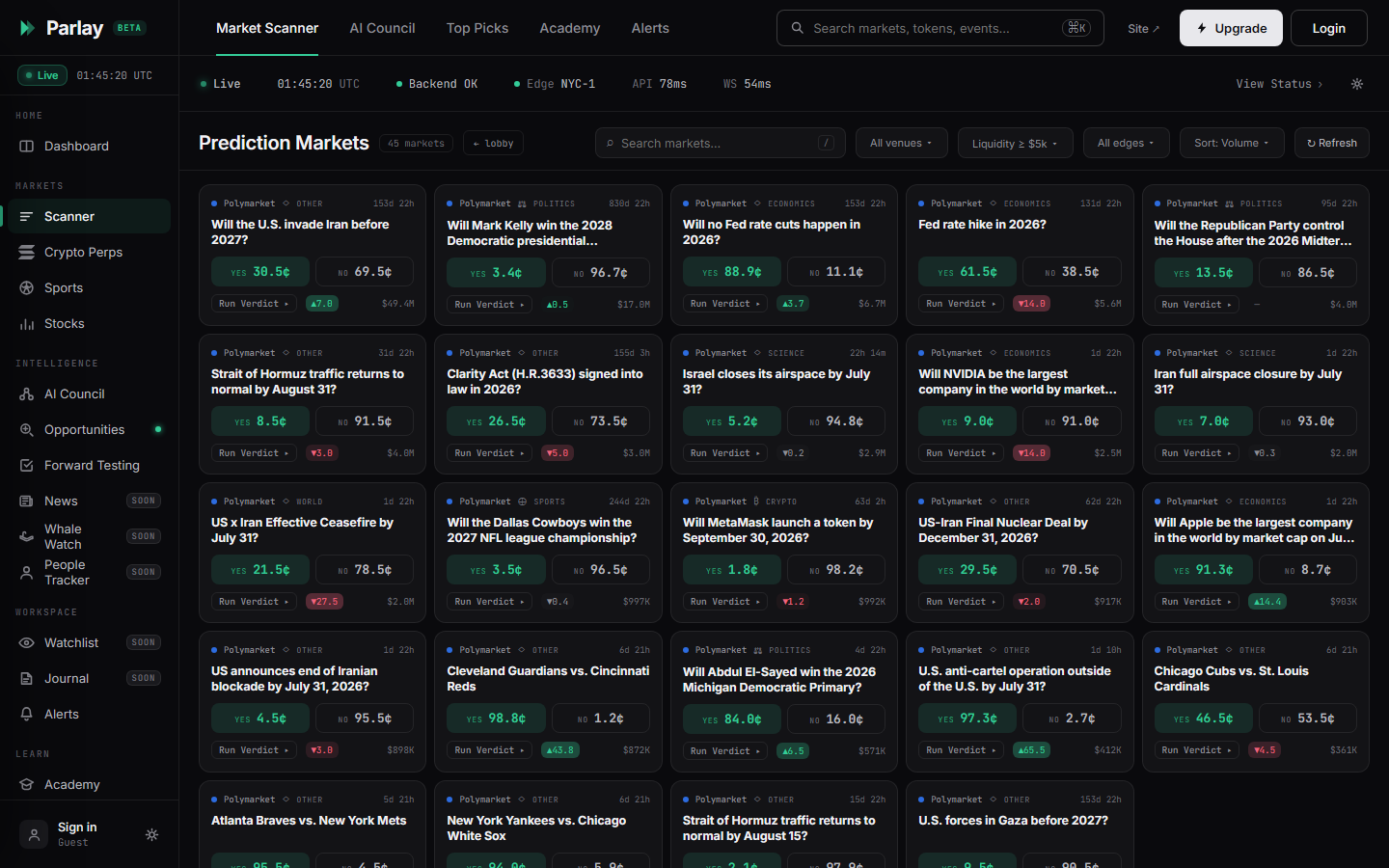
Task: Open Stocks in the sidebar
Action: [x=89, y=323]
